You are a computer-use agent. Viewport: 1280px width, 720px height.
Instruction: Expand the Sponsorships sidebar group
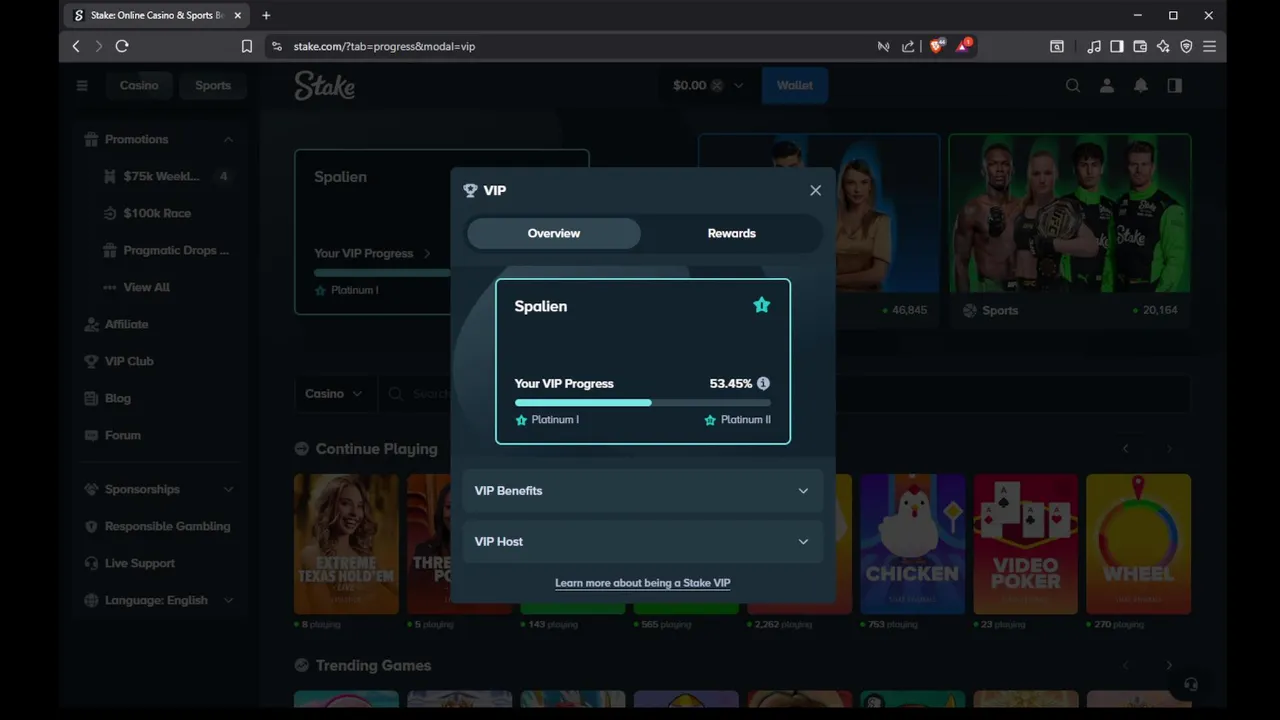coord(228,489)
